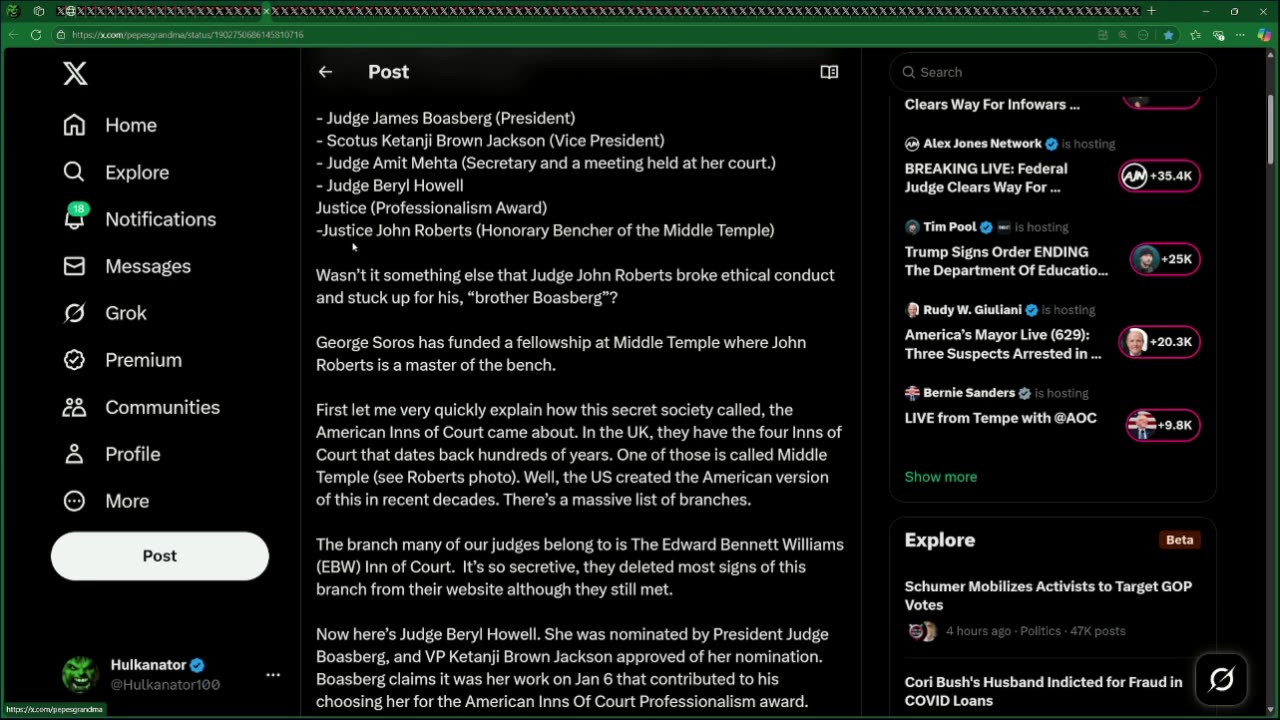Join Bernie Sanders space +9.8K
1280x720 pixels.
[1163, 425]
